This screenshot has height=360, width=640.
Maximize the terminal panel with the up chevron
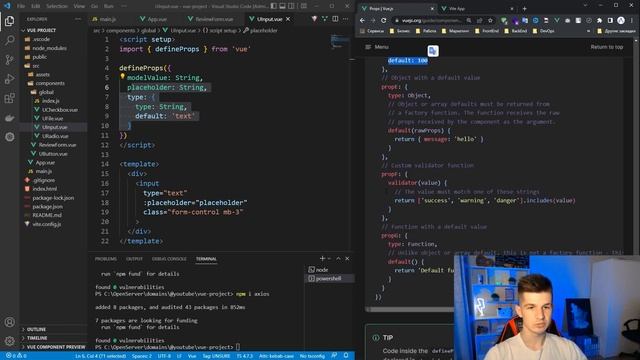coord(338,258)
